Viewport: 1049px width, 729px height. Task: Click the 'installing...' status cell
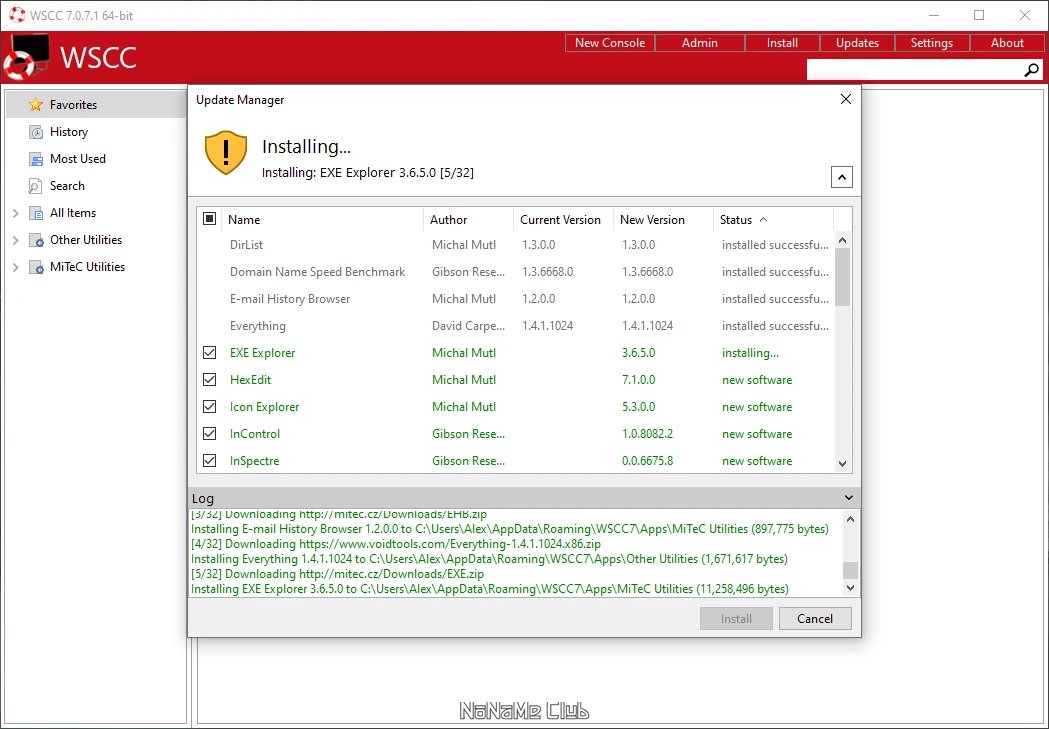(x=750, y=352)
